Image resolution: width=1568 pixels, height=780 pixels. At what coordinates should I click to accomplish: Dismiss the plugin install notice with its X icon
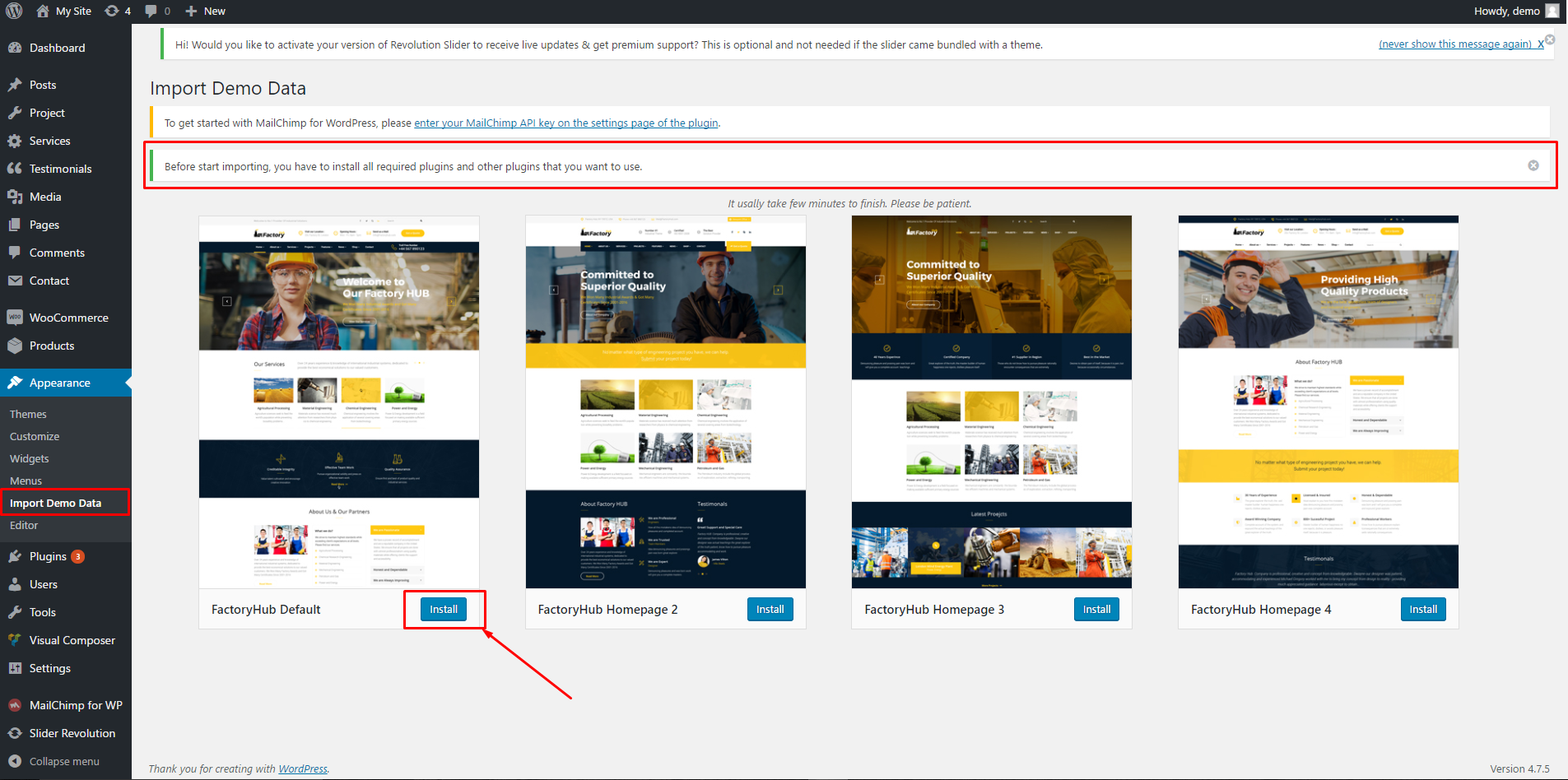(1533, 165)
